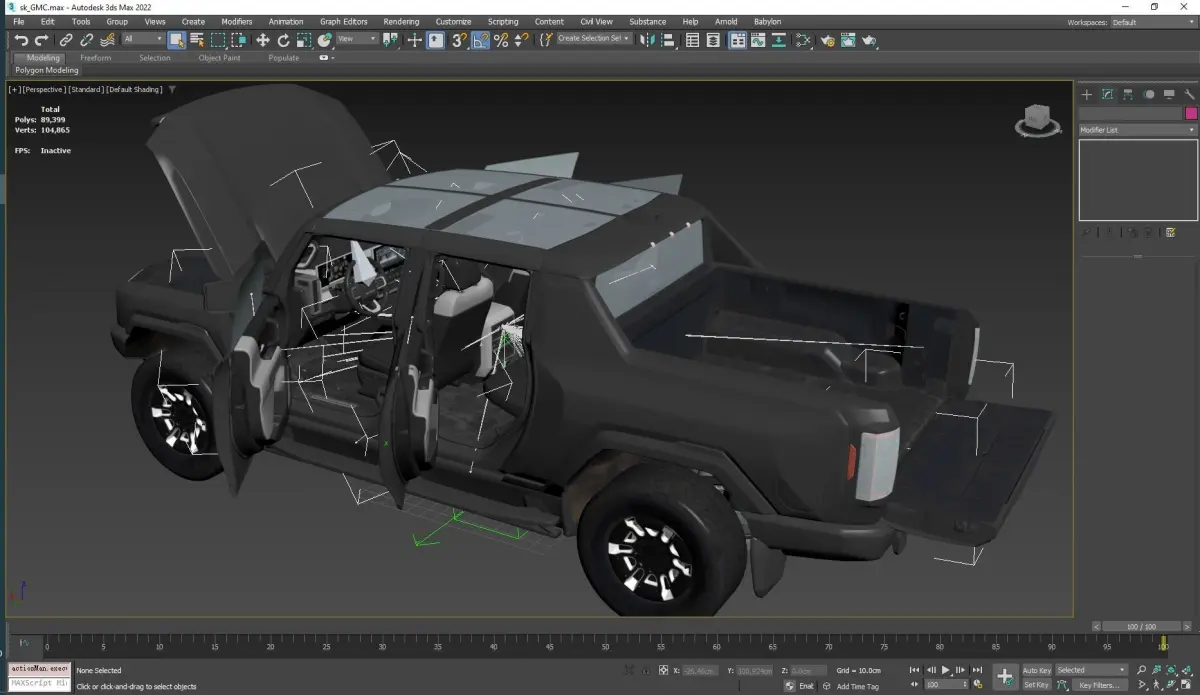The height and width of the screenshot is (695, 1200).
Task: Open the Hierarchy panel tab icon
Action: tap(1128, 94)
